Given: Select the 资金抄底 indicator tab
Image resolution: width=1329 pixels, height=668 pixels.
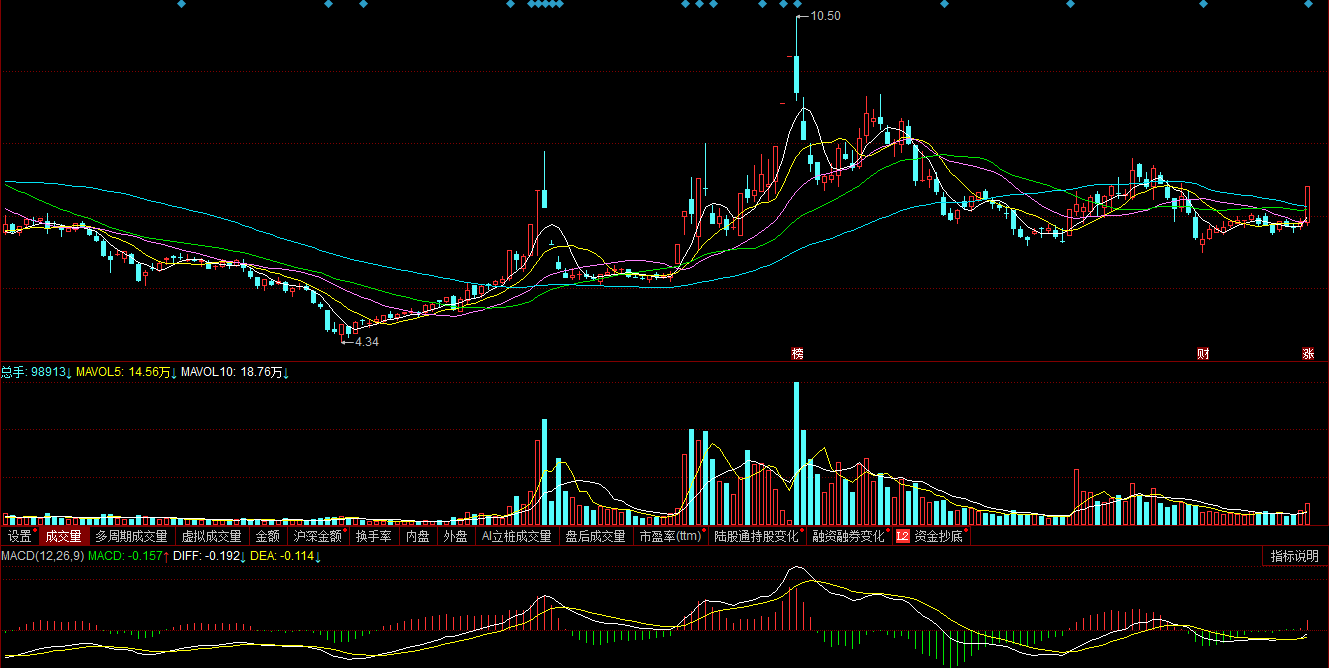Looking at the screenshot, I should 938,537.
